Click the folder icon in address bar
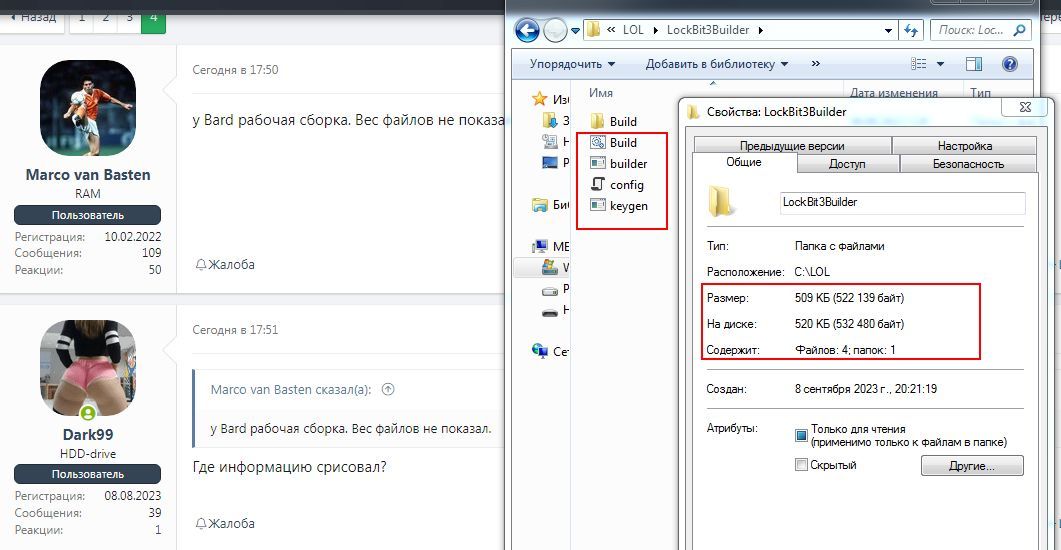This screenshot has height=550, width=1061. (593, 30)
